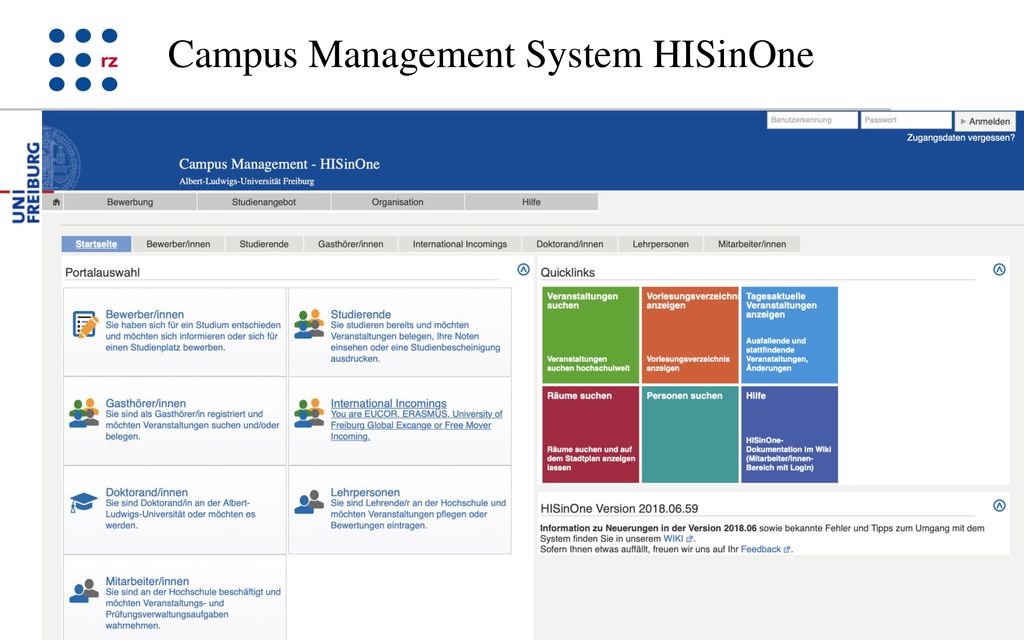
Task: Focus the Passwort input field
Action: (906, 120)
